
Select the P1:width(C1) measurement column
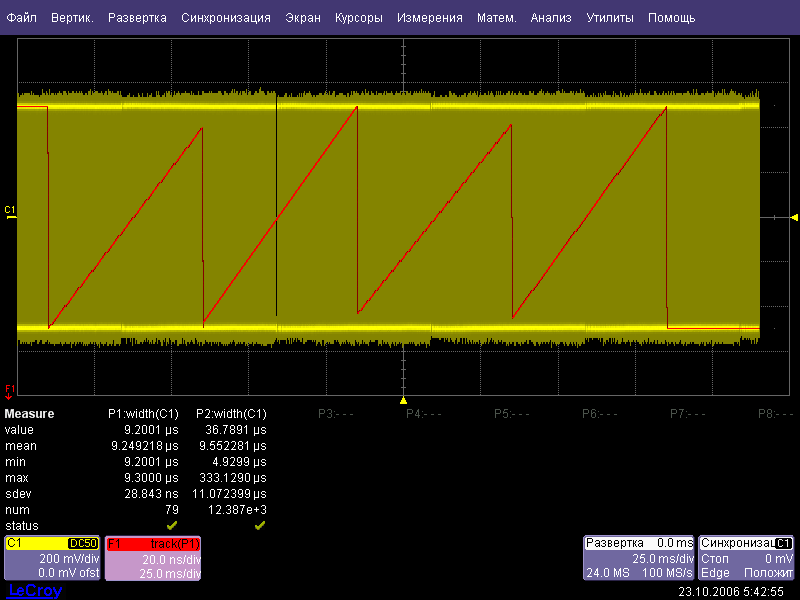144,413
